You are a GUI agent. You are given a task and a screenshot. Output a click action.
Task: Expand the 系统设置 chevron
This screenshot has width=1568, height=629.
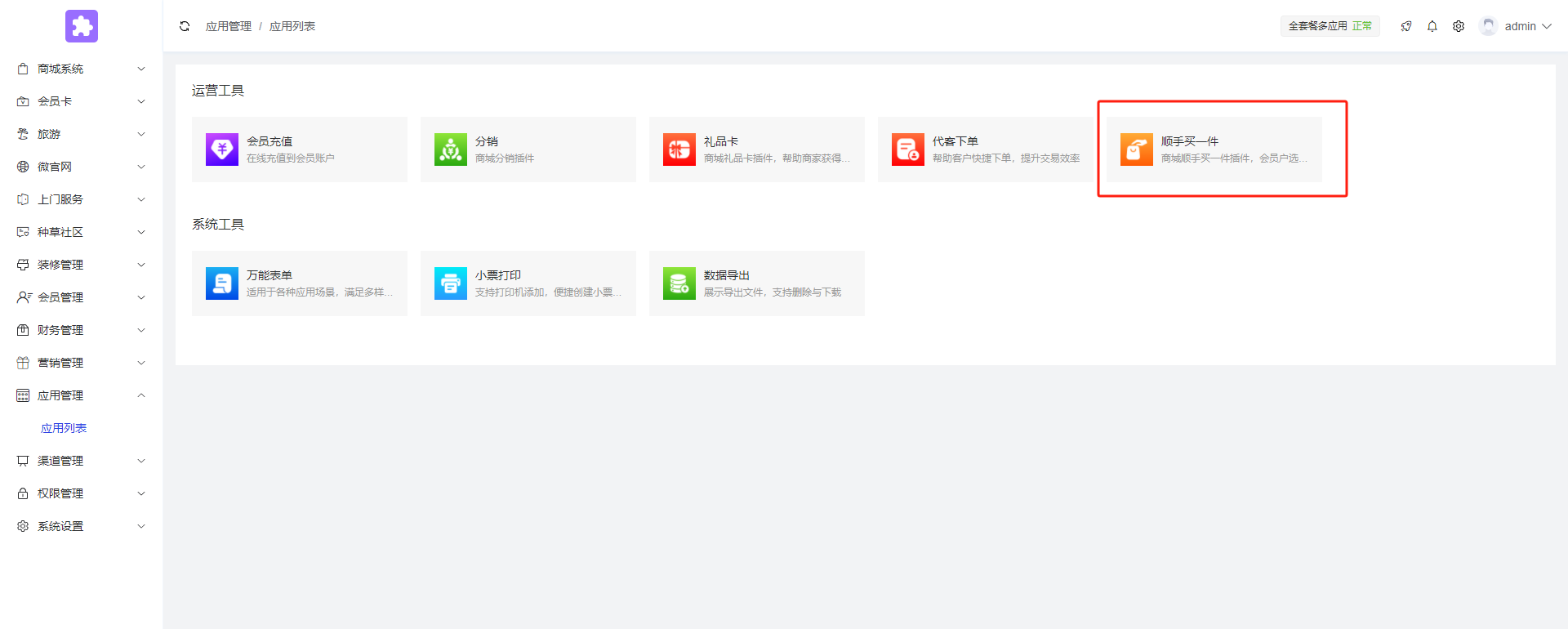141,526
